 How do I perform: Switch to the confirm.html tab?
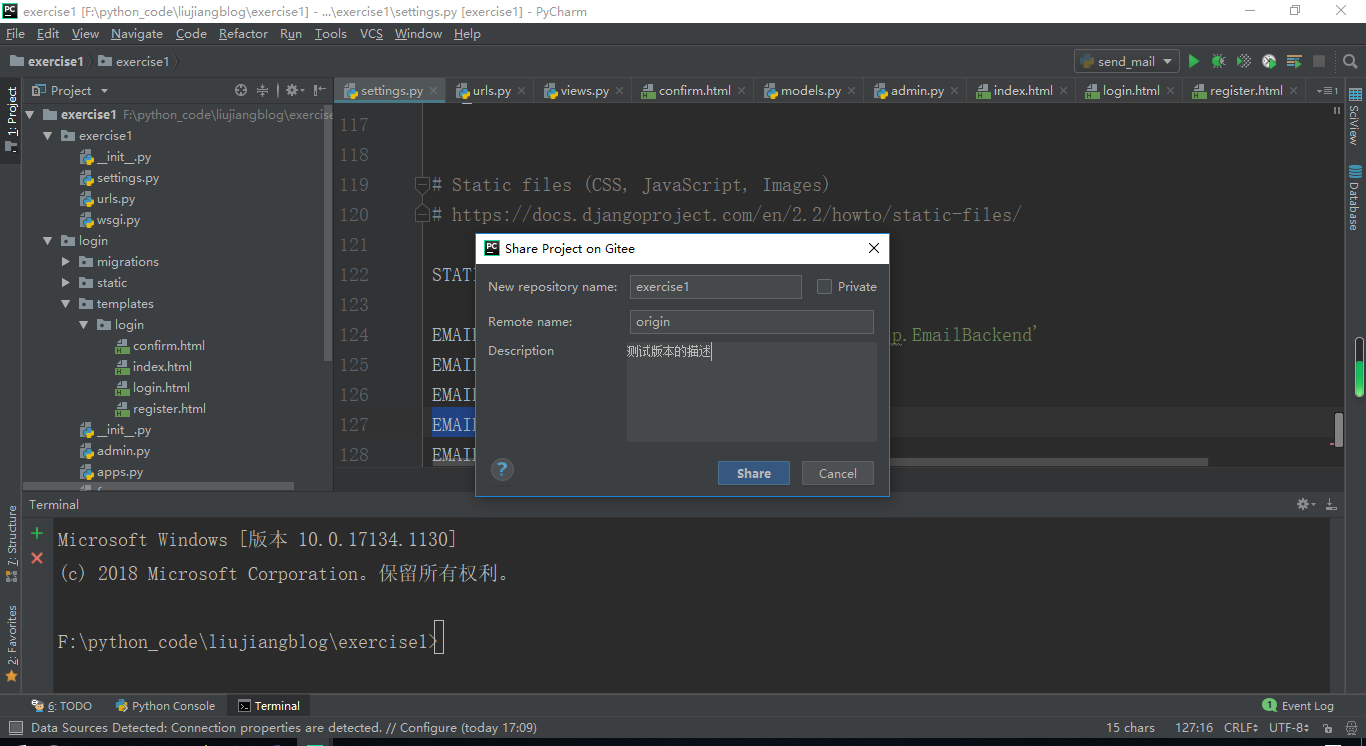694,91
